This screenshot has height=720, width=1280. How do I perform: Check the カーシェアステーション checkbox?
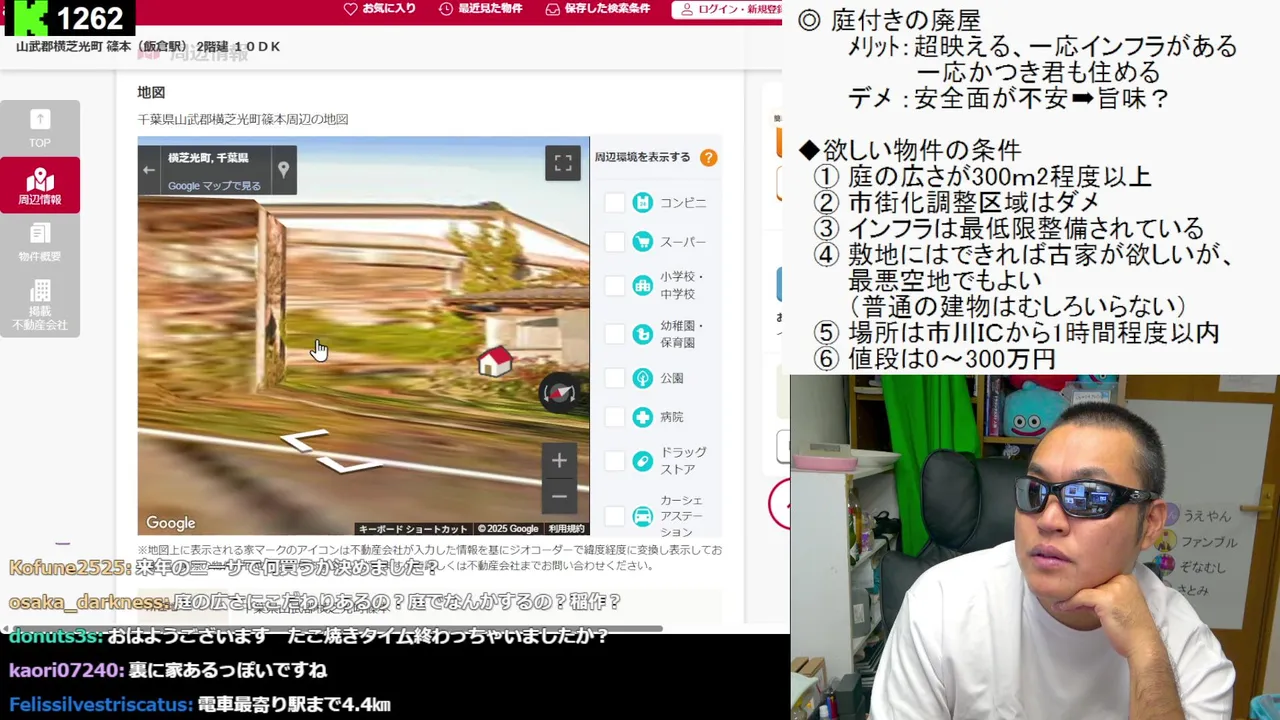(x=614, y=516)
